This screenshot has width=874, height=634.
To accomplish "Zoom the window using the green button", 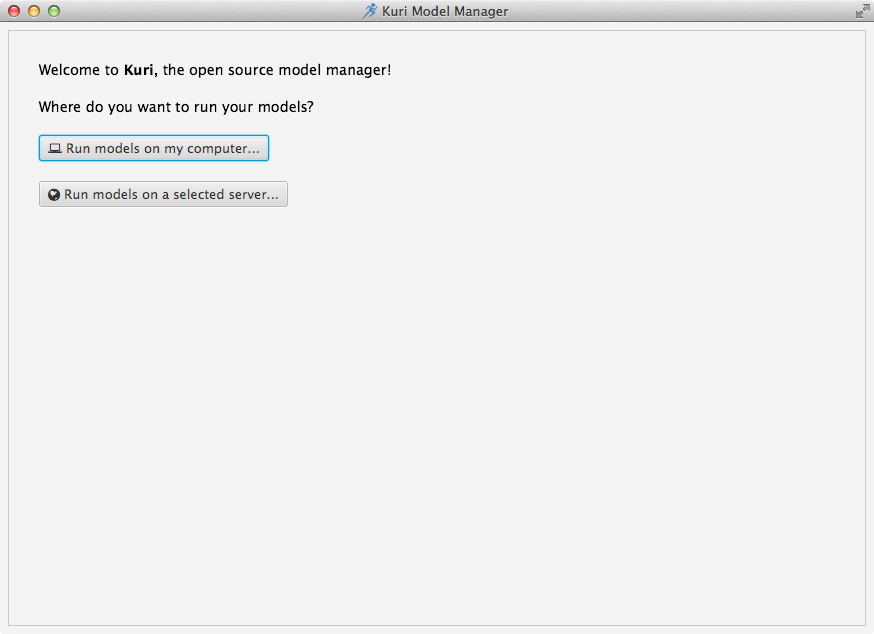I will tap(54, 11).
